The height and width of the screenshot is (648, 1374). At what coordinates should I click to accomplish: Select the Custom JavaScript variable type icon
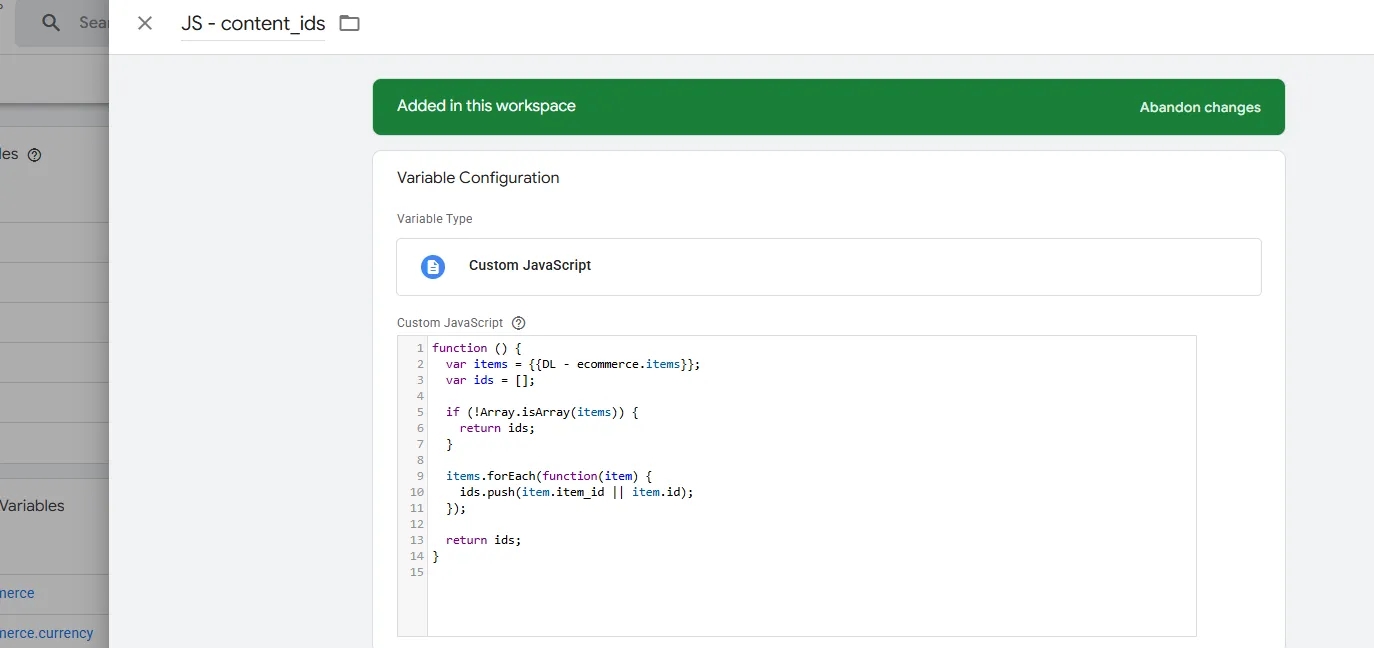pyautogui.click(x=432, y=266)
